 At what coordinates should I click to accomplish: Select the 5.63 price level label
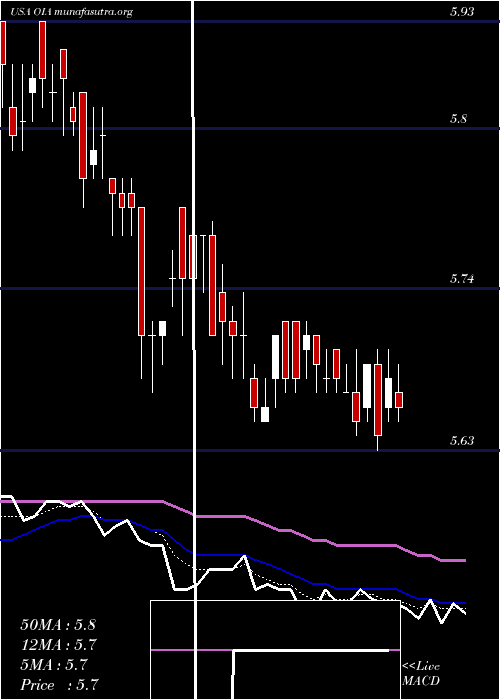click(x=462, y=441)
